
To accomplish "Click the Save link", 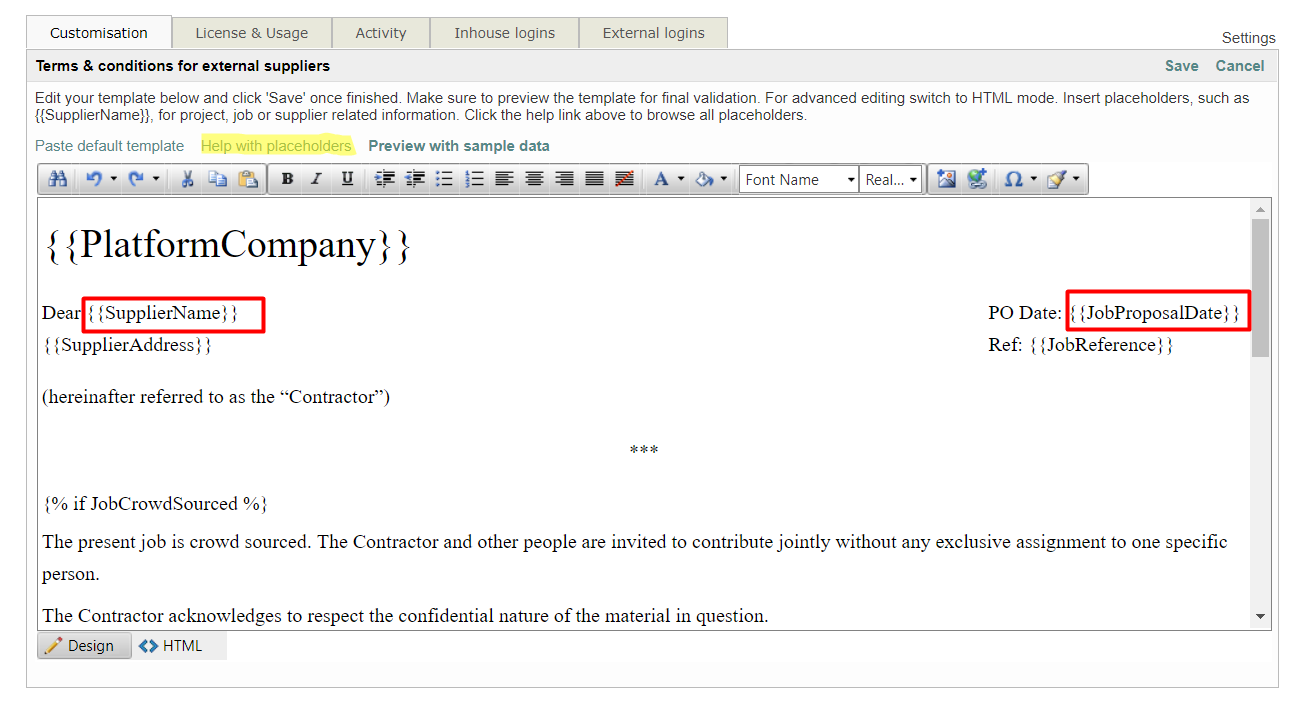I will point(1181,66).
